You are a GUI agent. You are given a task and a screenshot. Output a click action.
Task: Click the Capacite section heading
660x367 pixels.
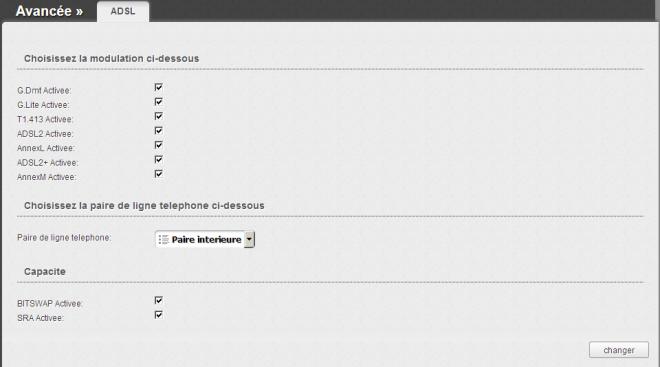pyautogui.click(x=45, y=271)
